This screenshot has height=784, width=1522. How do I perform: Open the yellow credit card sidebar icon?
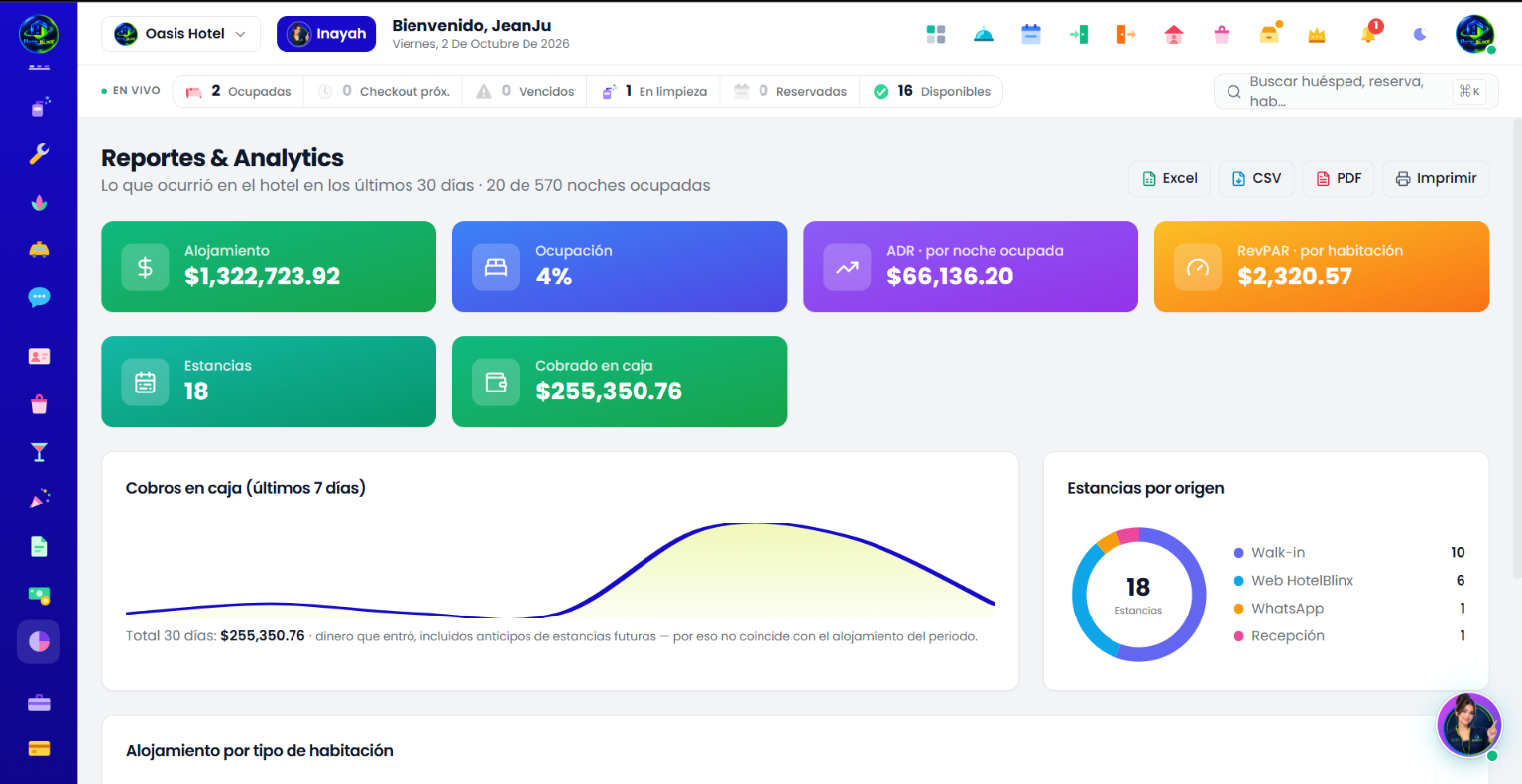click(x=39, y=749)
